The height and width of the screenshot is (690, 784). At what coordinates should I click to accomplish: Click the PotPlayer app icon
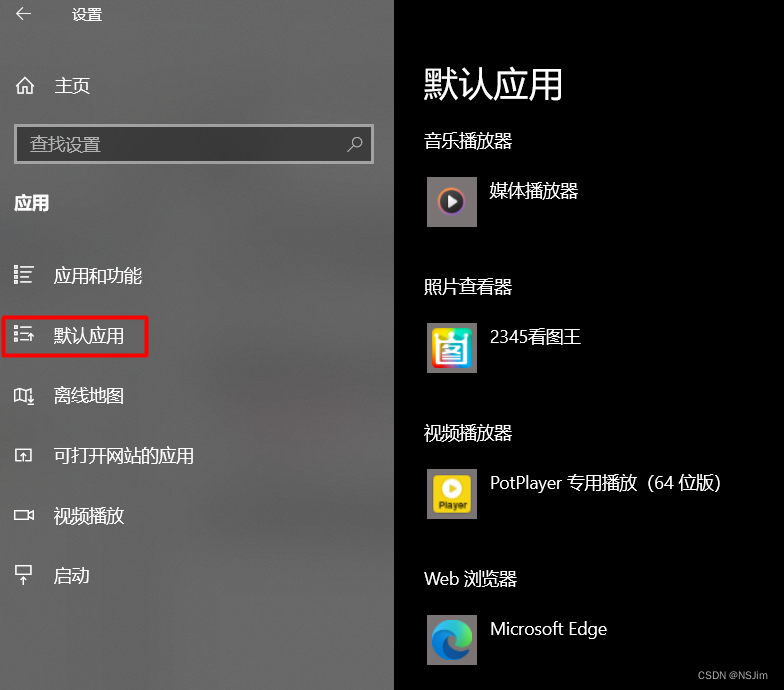point(452,494)
